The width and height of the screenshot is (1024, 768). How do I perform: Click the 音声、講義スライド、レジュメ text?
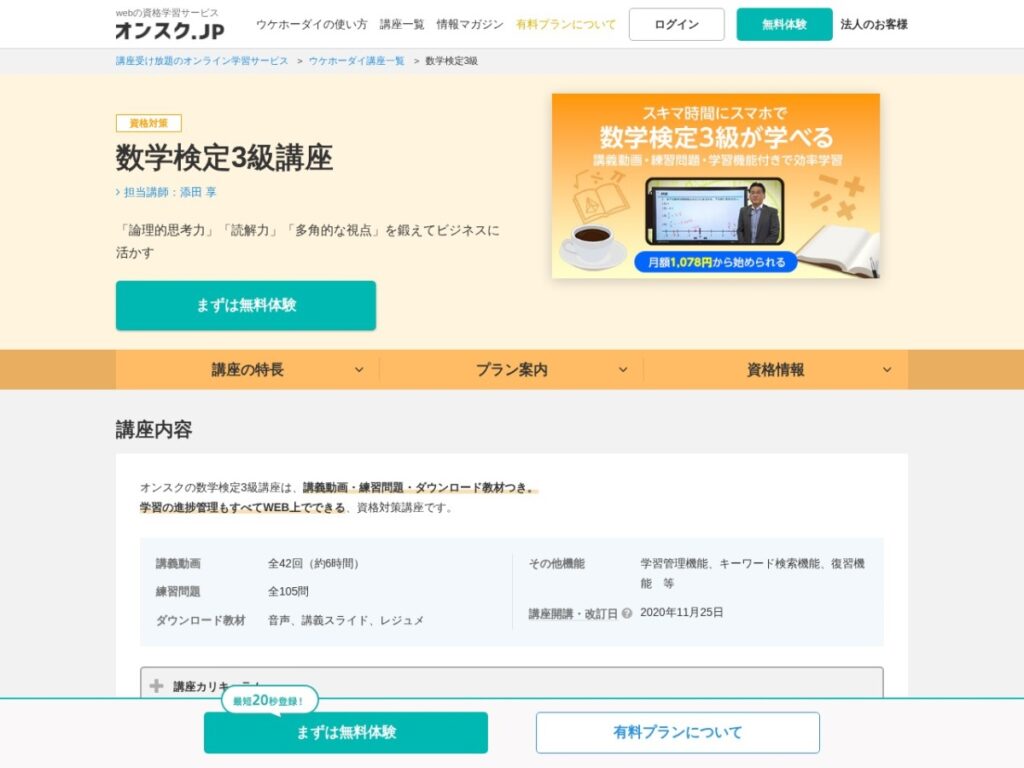[345, 620]
